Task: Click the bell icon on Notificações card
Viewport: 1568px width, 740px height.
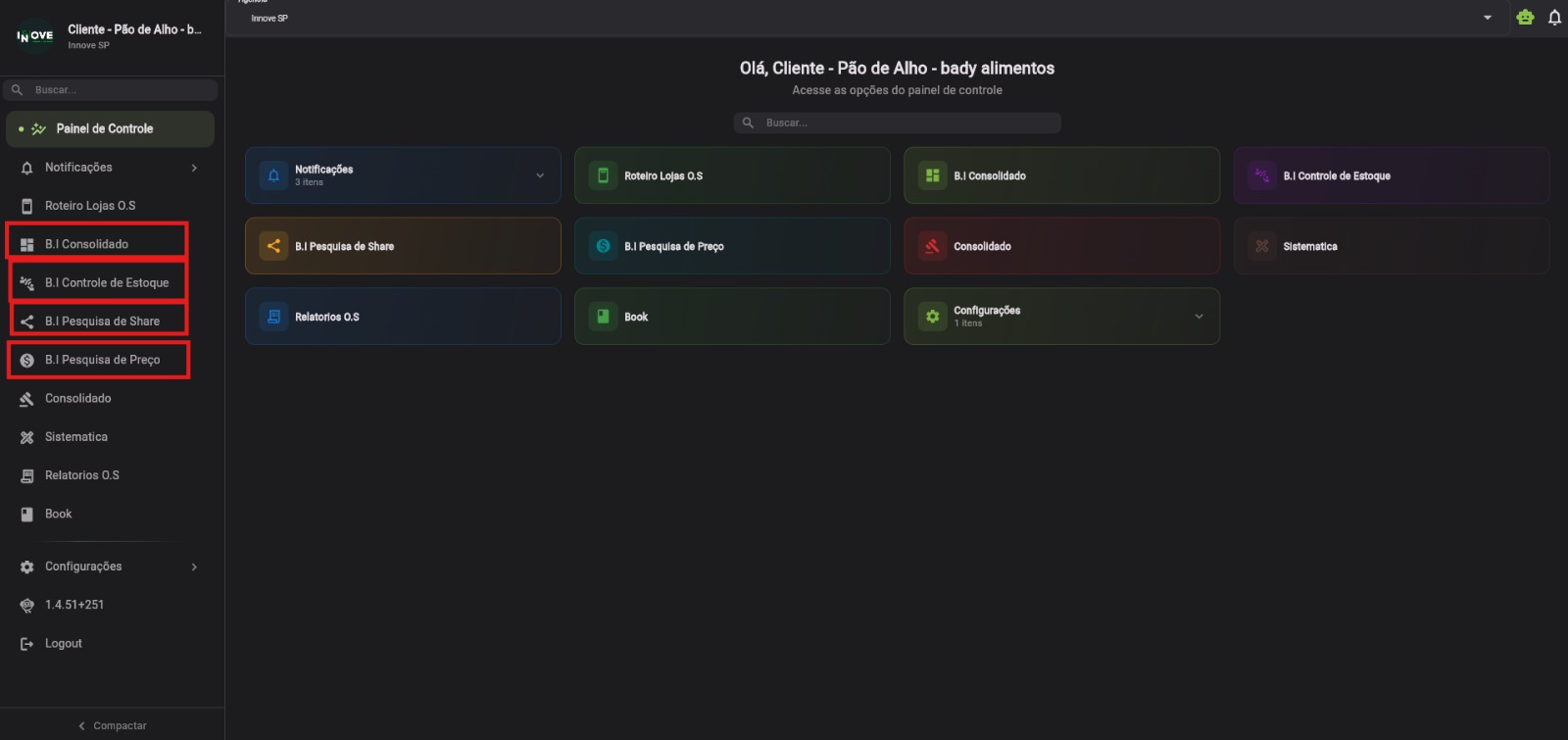Action: 273,175
